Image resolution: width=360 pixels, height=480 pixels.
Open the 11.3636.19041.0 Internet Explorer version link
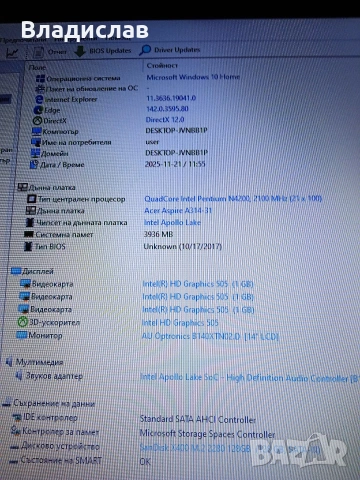[171, 98]
